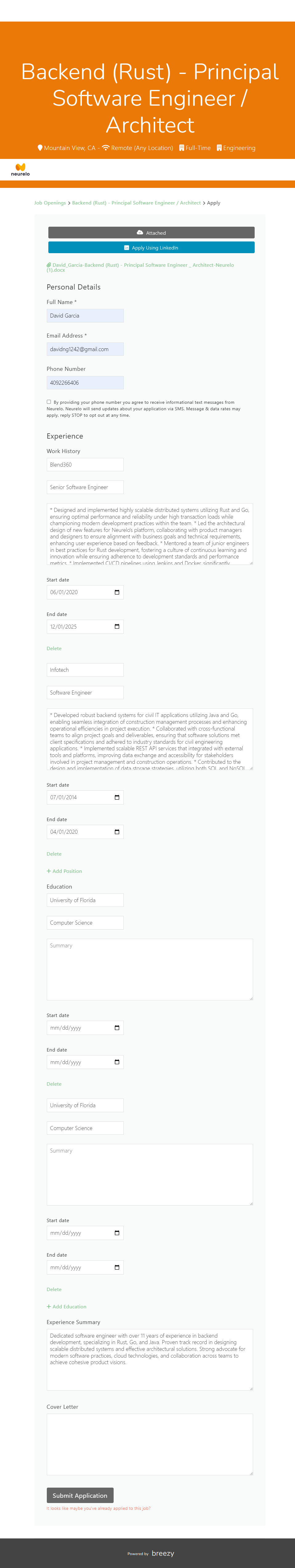Check the SMS text message consent checkbox

pos(49,402)
